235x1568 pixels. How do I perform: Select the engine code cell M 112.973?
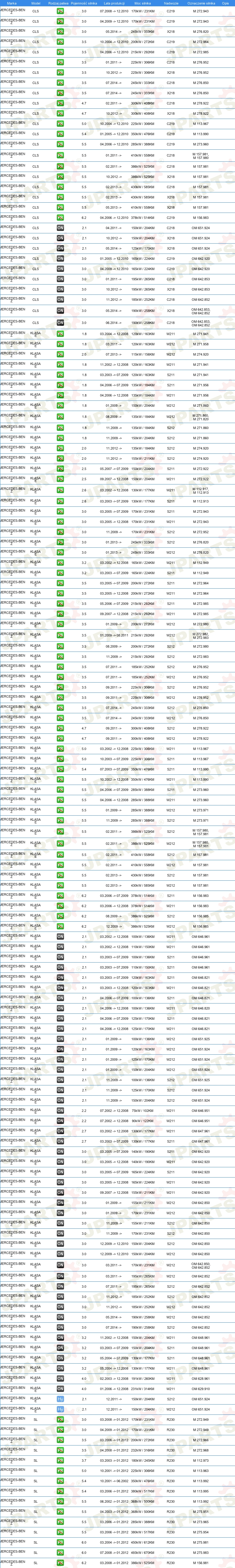tap(201, 1460)
